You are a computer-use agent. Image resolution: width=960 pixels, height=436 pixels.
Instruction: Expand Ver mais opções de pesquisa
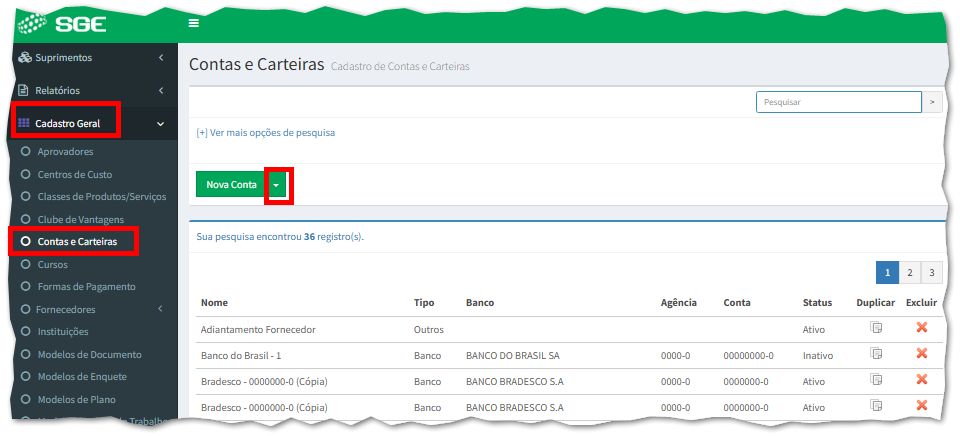coord(266,132)
